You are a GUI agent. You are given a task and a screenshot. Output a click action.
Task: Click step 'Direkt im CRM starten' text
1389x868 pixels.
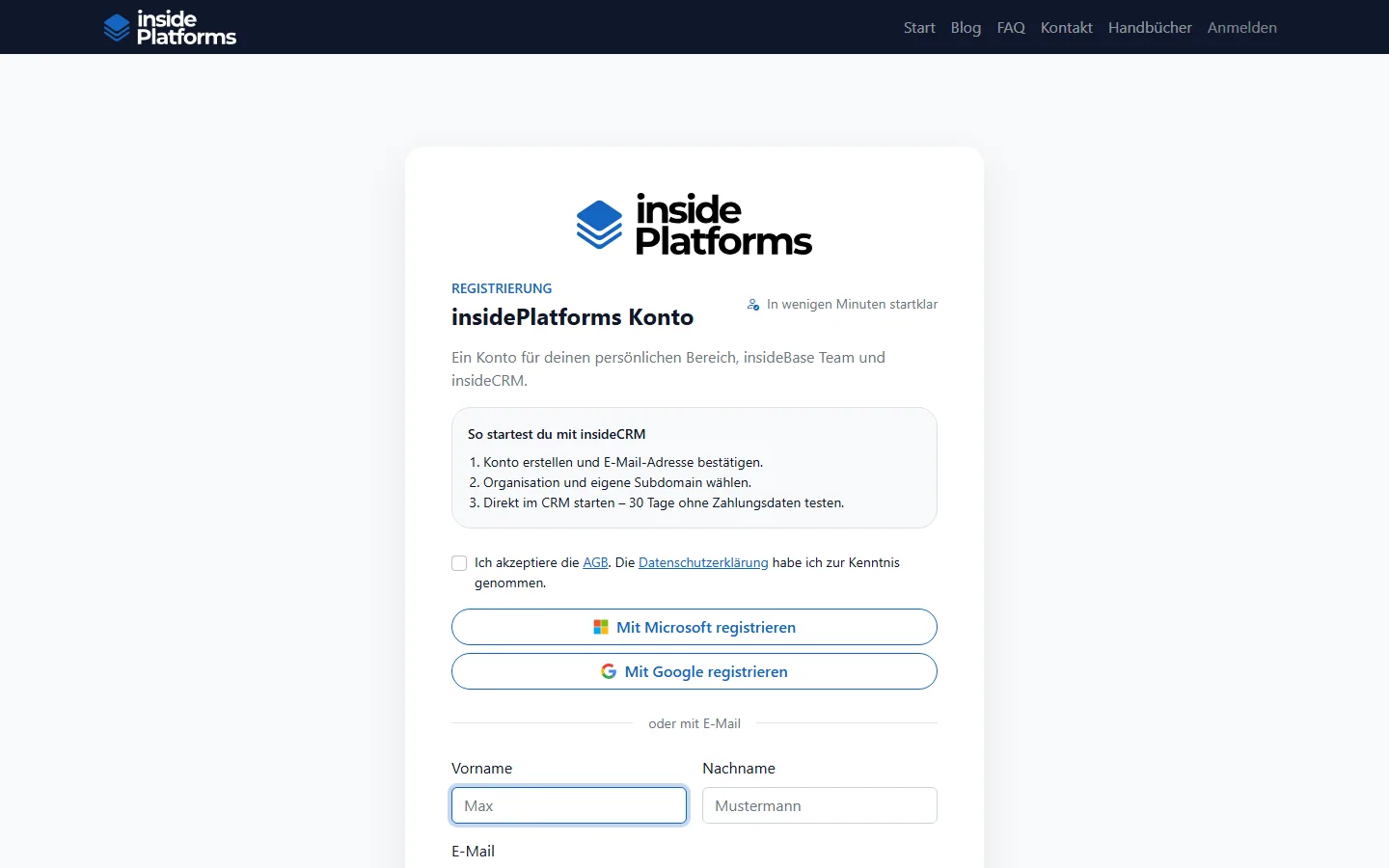664,502
